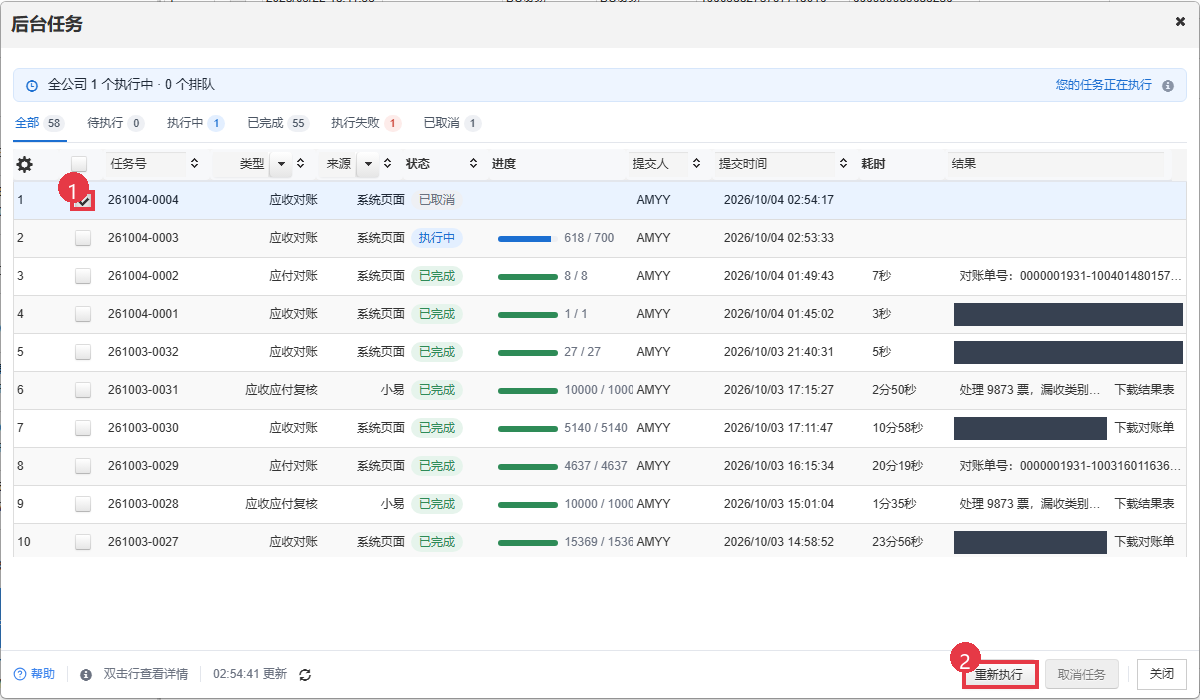Check the box for task 261003-0027
The image size is (1200, 700).
tap(83, 542)
